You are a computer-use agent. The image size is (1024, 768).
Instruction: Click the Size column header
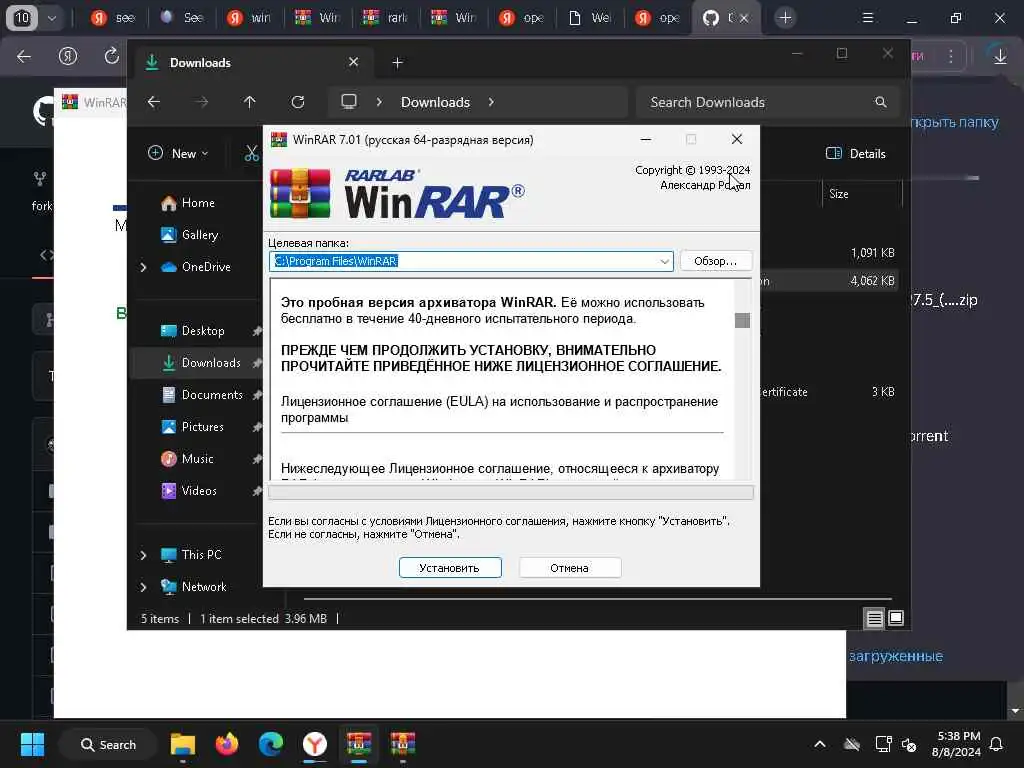click(x=862, y=194)
